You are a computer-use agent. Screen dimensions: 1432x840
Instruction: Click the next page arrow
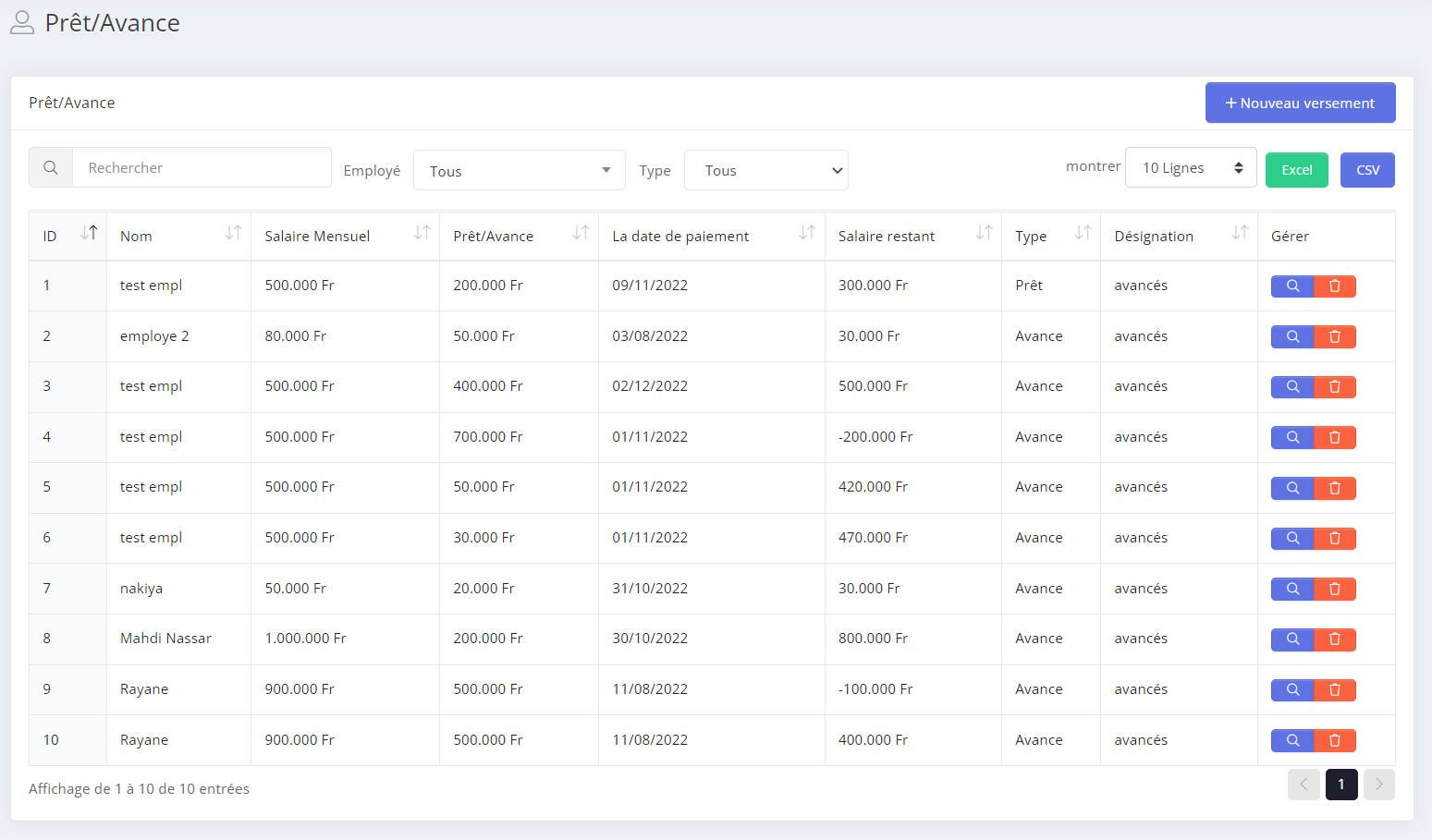click(x=1378, y=785)
